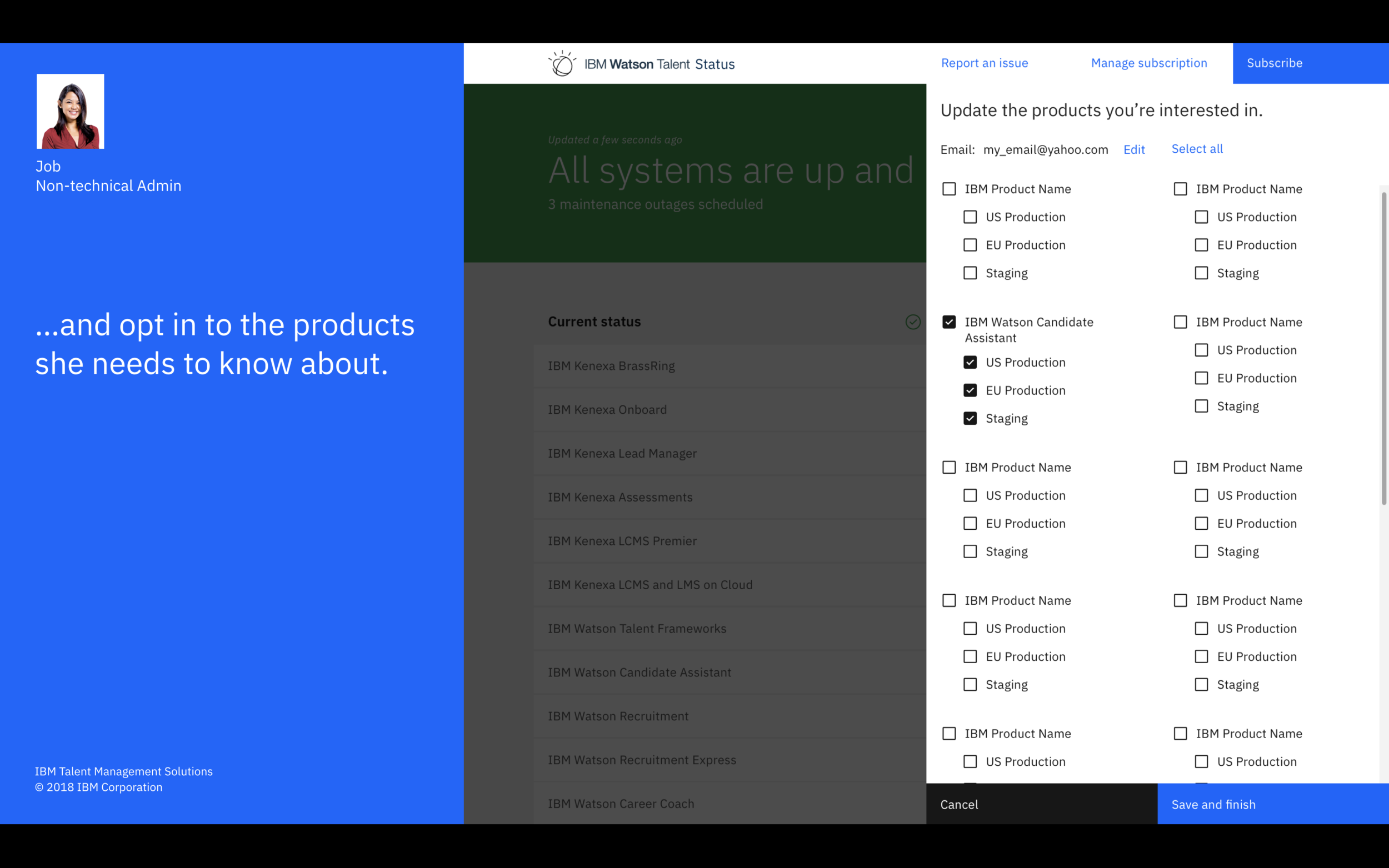The width and height of the screenshot is (1389, 868).
Task: Check IBM Product Name box directly under Email label
Action: click(x=948, y=189)
